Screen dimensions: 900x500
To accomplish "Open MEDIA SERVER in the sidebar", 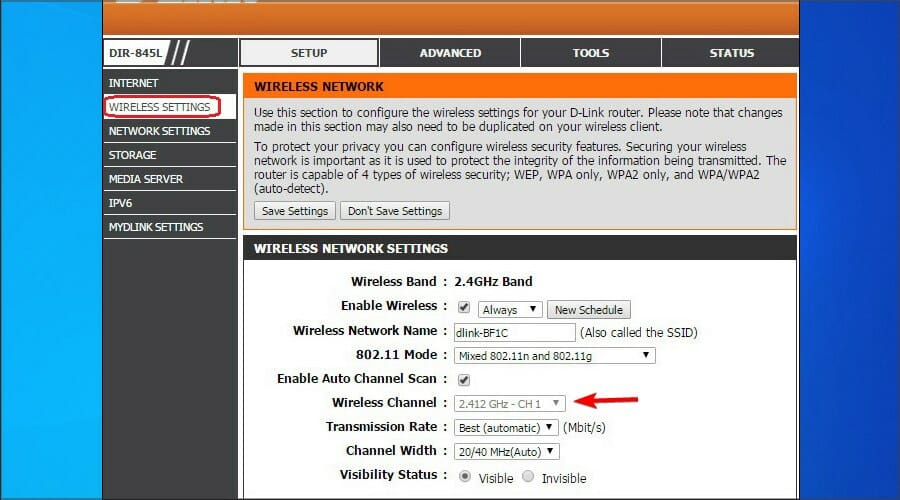I will pyautogui.click(x=170, y=179).
